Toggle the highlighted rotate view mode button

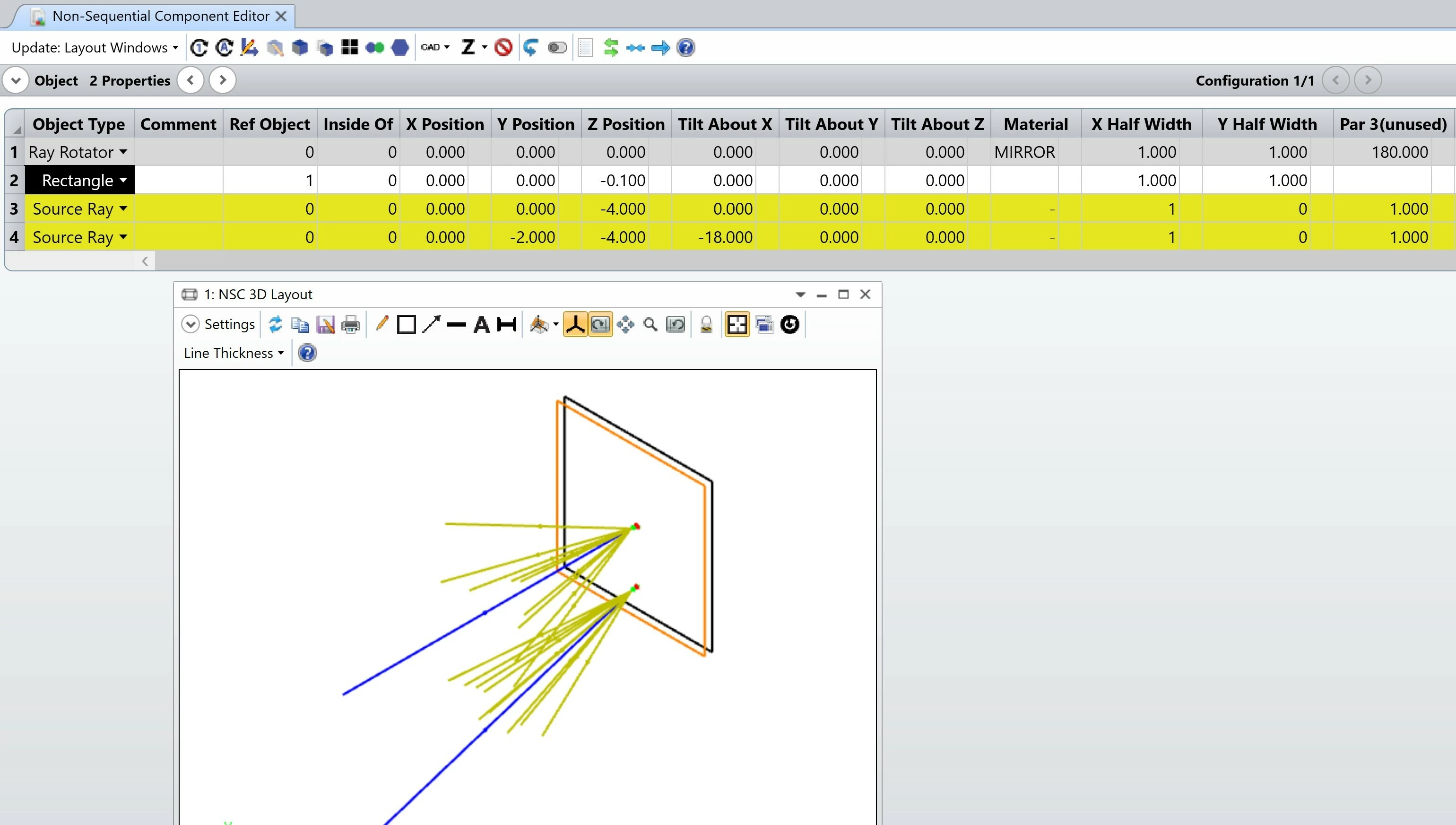pyautogui.click(x=600, y=325)
